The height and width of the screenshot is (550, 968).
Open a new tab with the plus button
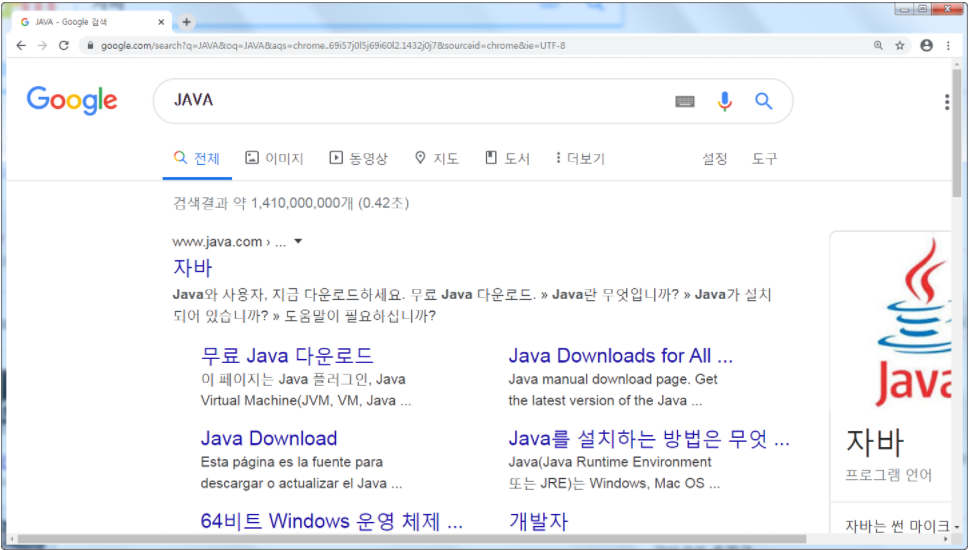point(186,22)
